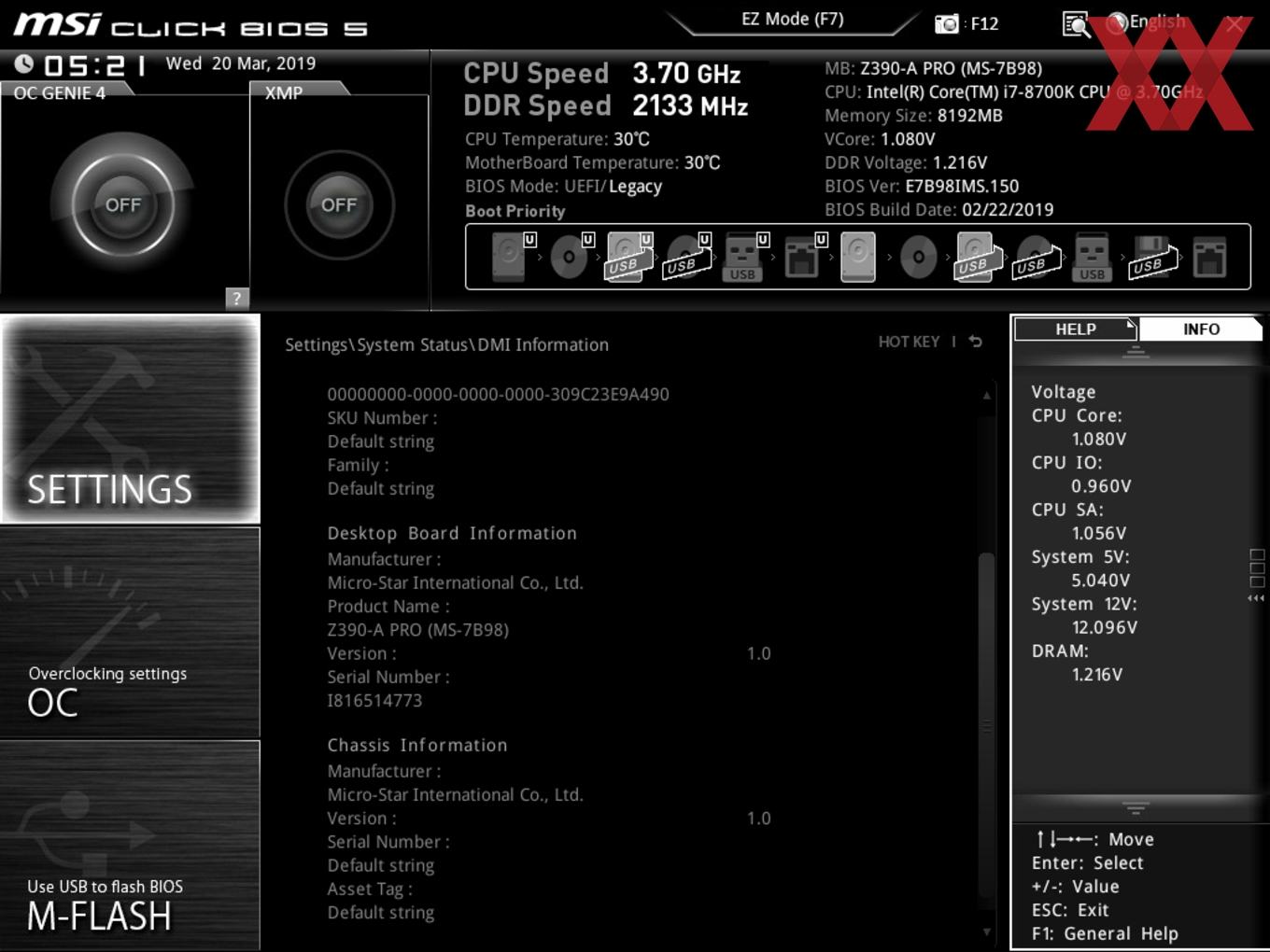Click the screenshot camera icon

pyautogui.click(x=946, y=23)
